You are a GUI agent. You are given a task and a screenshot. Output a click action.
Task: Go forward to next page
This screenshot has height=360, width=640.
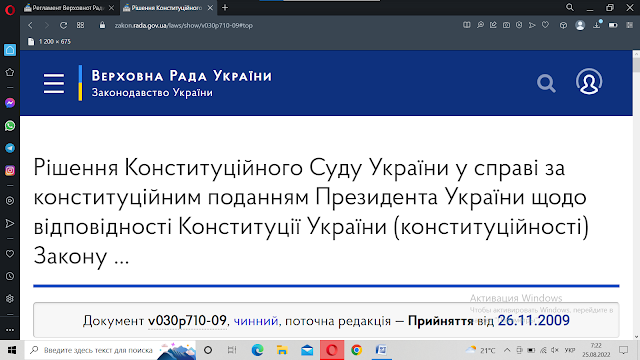[x=47, y=25]
